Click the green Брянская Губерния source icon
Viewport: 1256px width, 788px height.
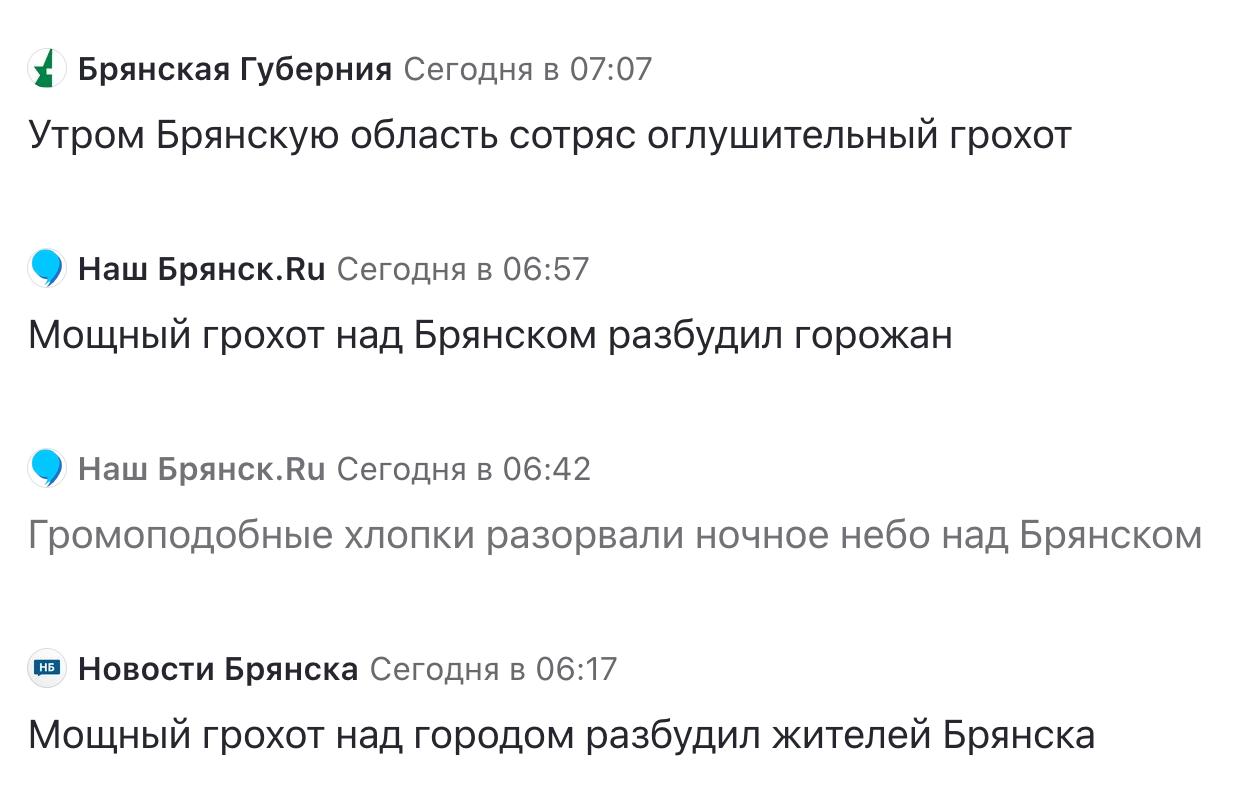[46, 69]
